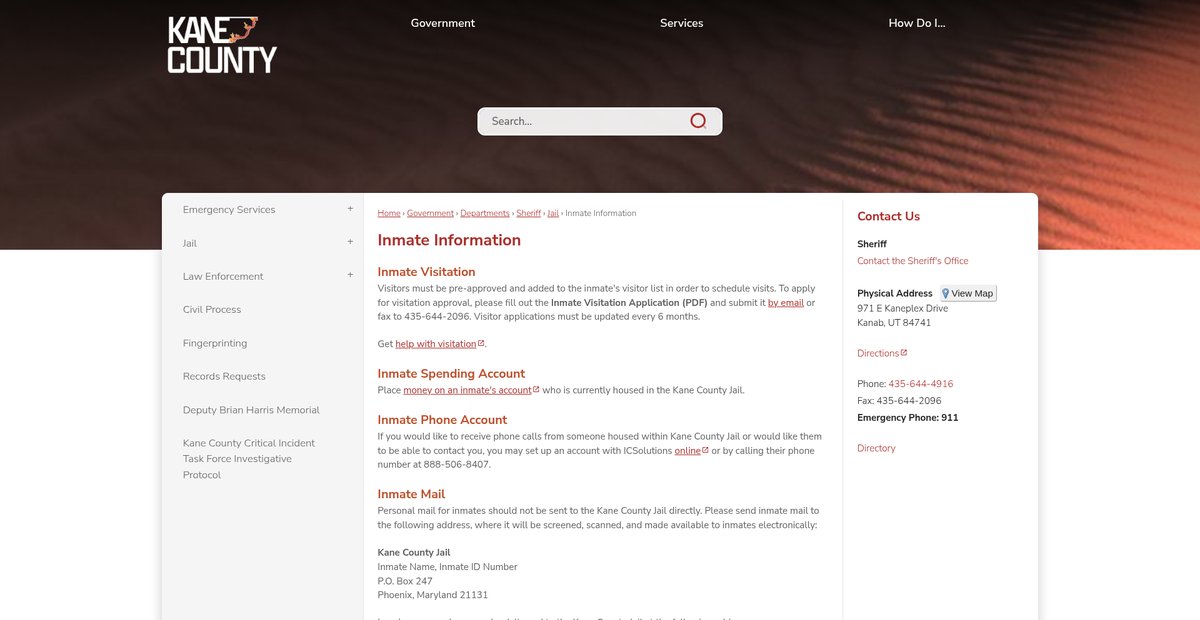The image size is (1200, 620).
Task: Expand the Jail sidebar section
Action: (350, 242)
